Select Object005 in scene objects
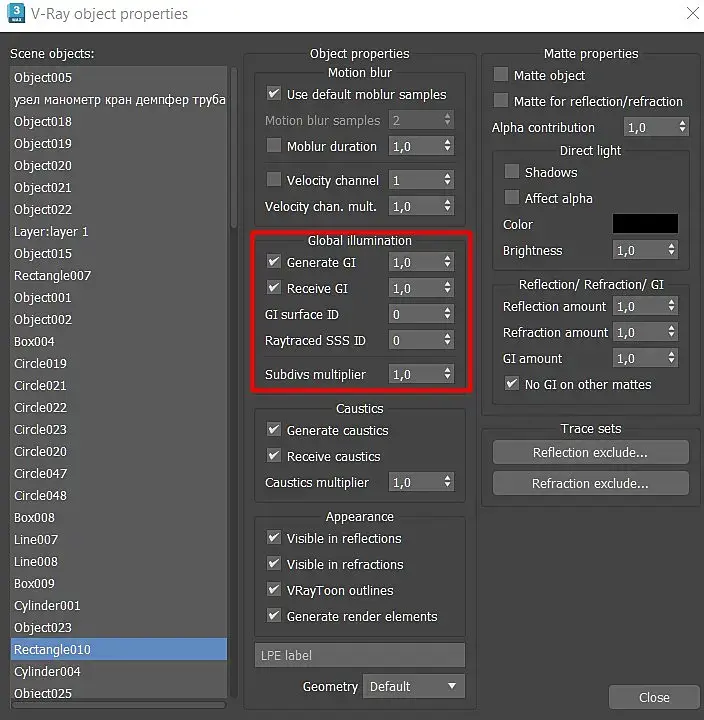704x720 pixels. pos(118,78)
